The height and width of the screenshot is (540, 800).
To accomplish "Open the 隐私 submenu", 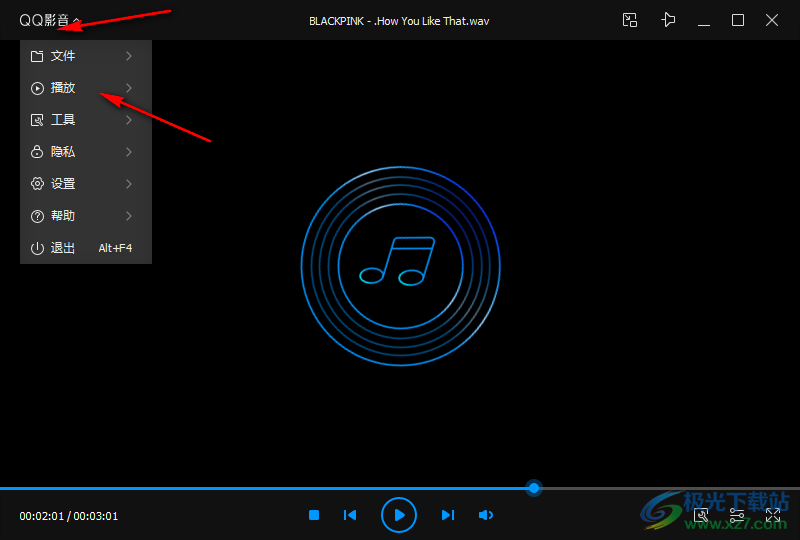I will [x=86, y=152].
